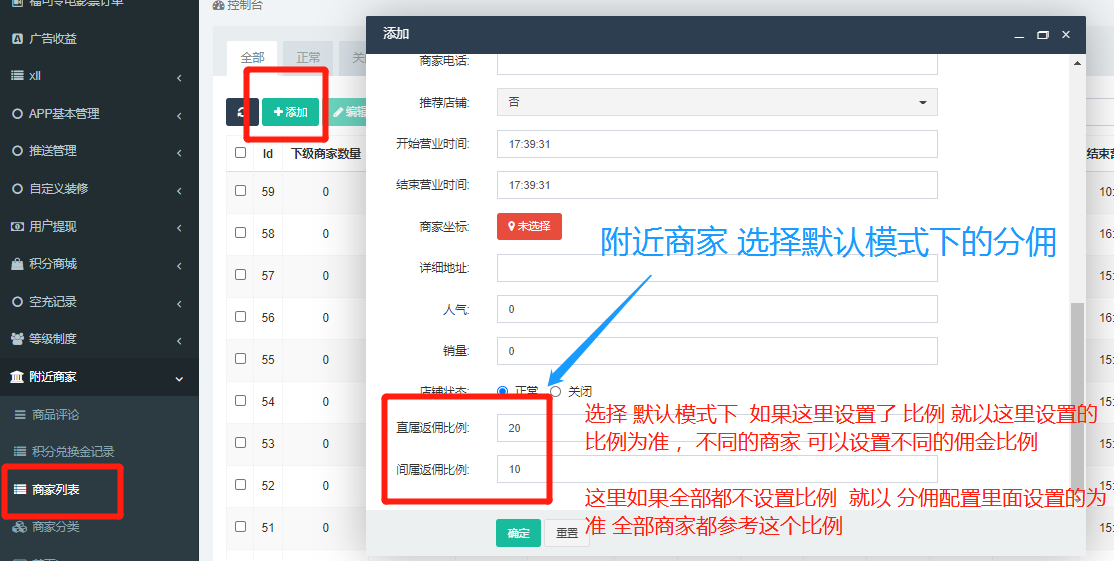Screen dimensions: 1114x561
Task: Click the 推送管理 circle icon
Action: 18,151
